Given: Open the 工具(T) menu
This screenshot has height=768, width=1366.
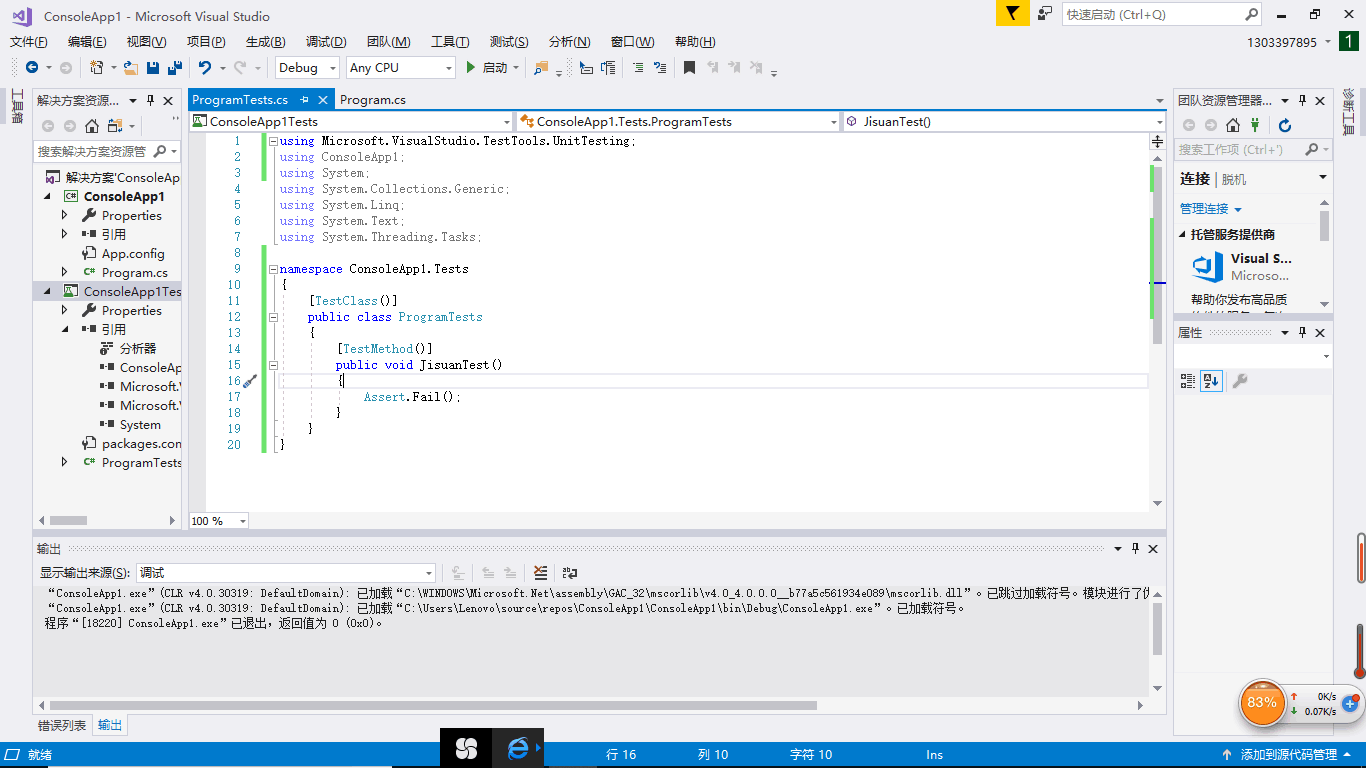Looking at the screenshot, I should 450,42.
